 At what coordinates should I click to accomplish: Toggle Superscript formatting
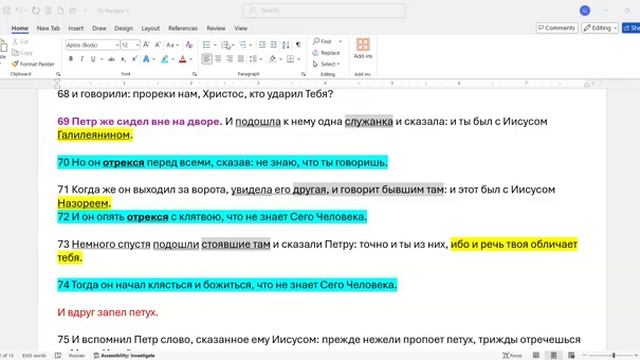coord(134,59)
